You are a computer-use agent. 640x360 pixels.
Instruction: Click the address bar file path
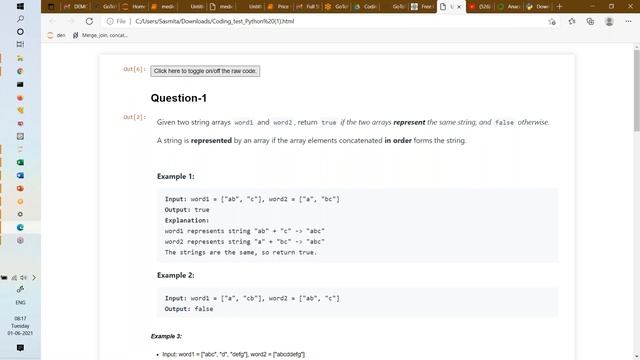pyautogui.click(x=214, y=21)
